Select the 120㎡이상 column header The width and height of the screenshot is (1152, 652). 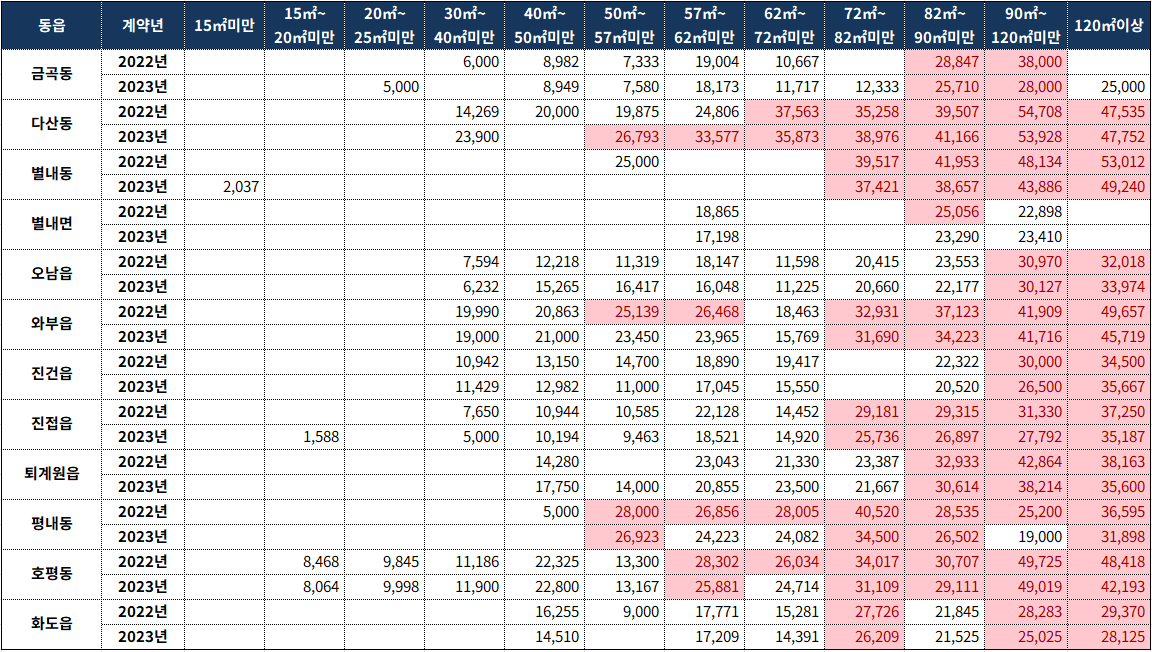coord(1109,26)
